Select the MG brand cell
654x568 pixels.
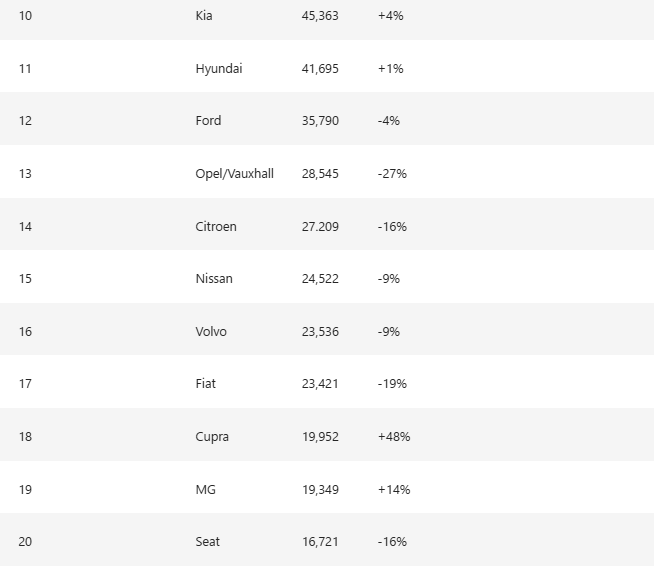pos(205,489)
